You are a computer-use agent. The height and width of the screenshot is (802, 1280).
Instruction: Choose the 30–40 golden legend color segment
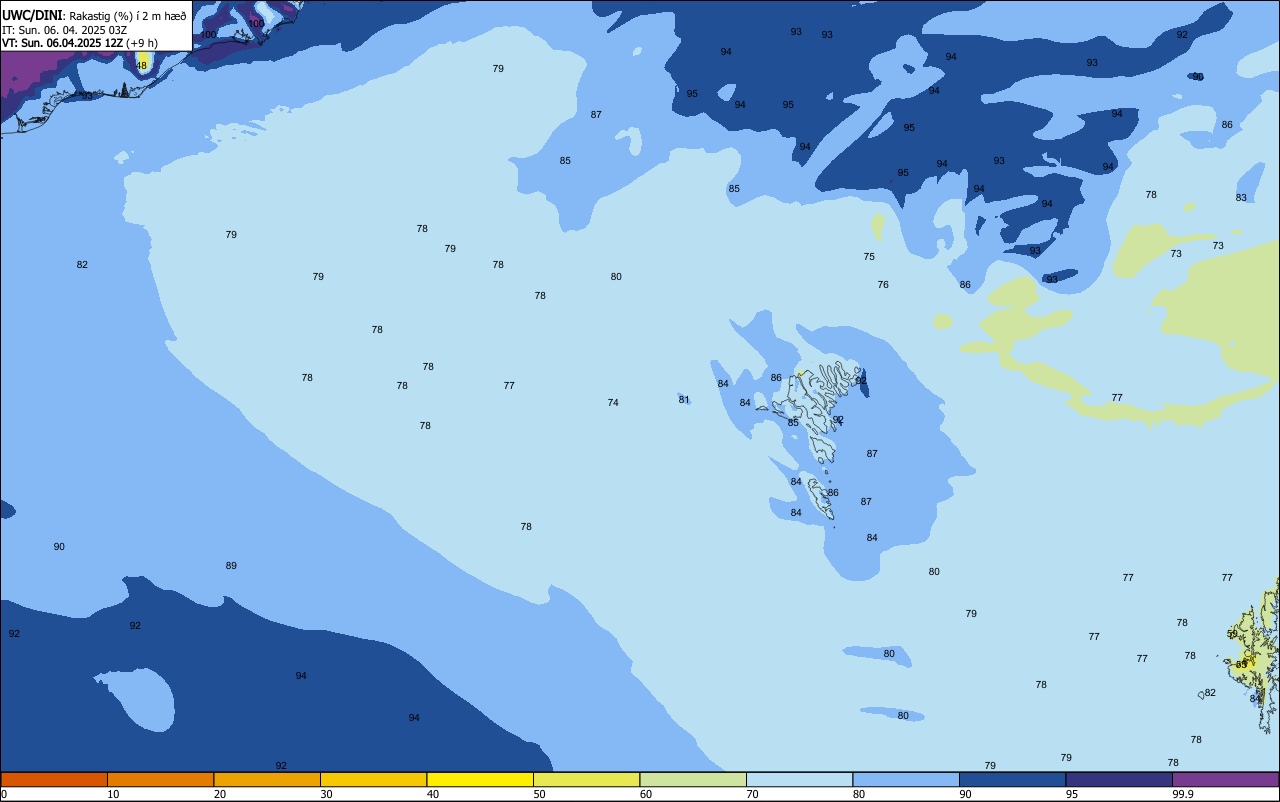[x=373, y=779]
